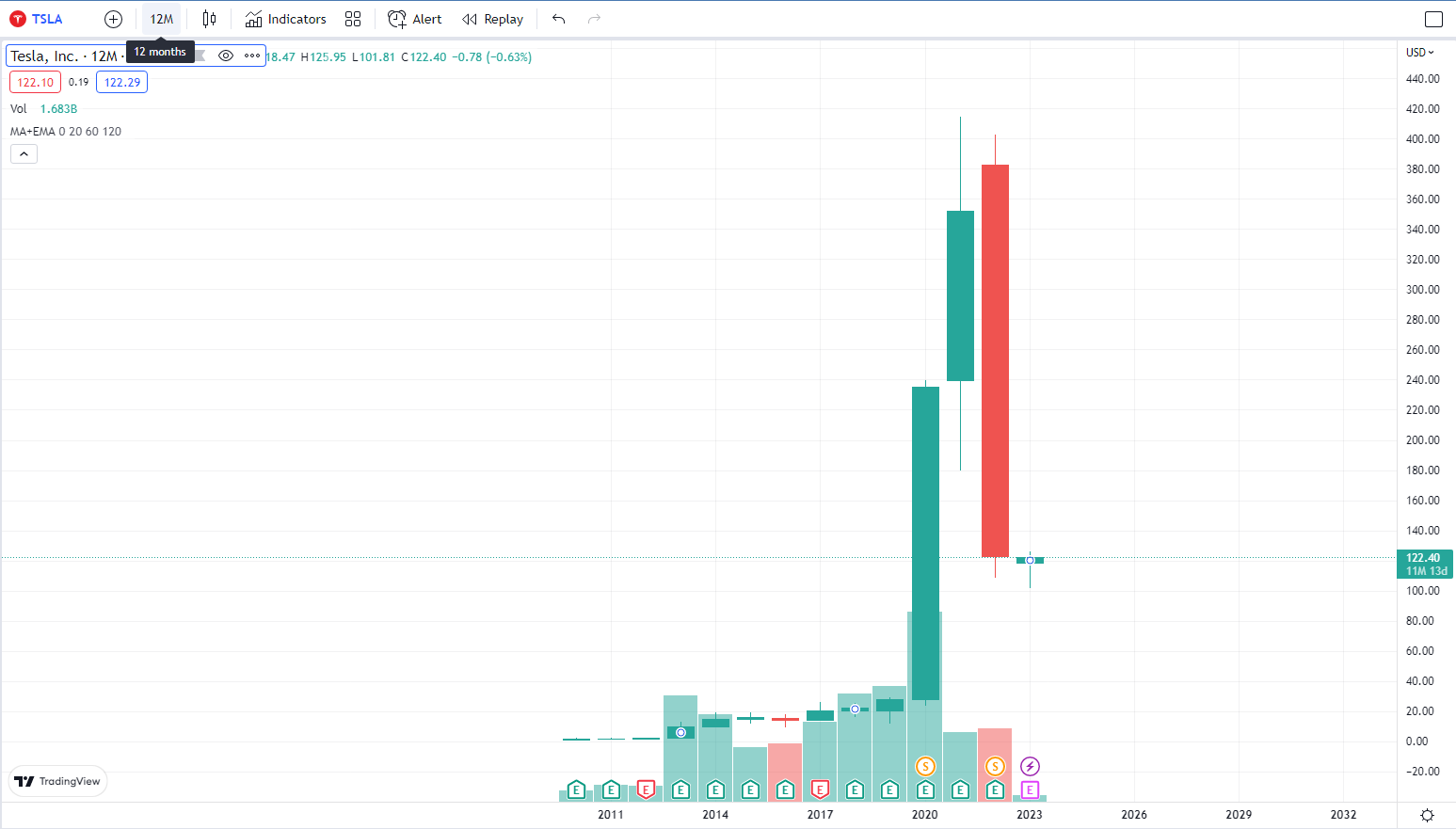Collapse the indicator legend with the chevron
Viewport: 1456px width, 829px height.
point(24,153)
